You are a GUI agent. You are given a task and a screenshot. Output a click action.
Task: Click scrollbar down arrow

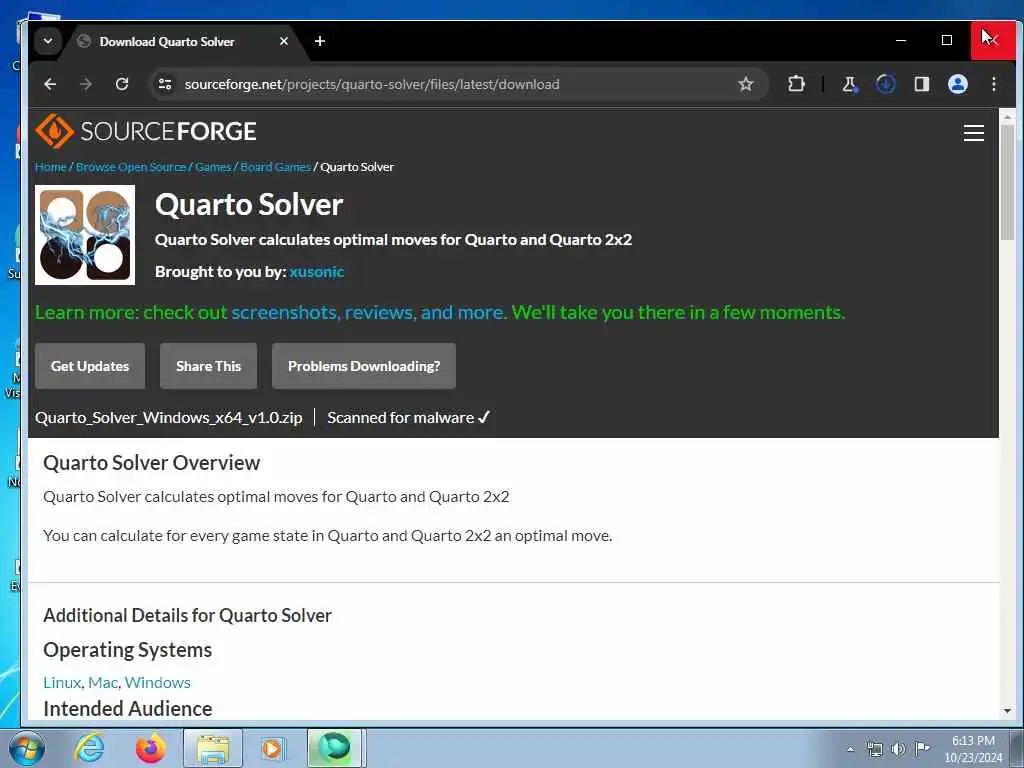pos(1007,711)
